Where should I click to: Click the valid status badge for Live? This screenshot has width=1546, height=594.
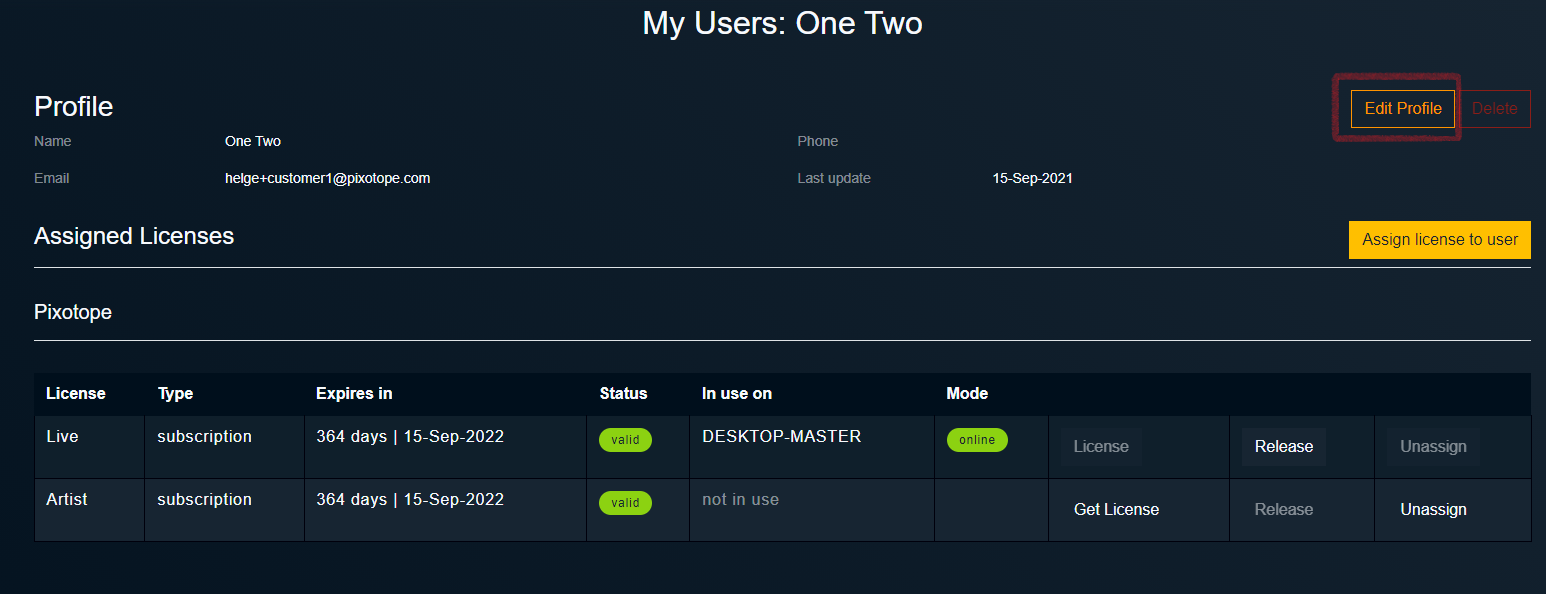click(625, 440)
